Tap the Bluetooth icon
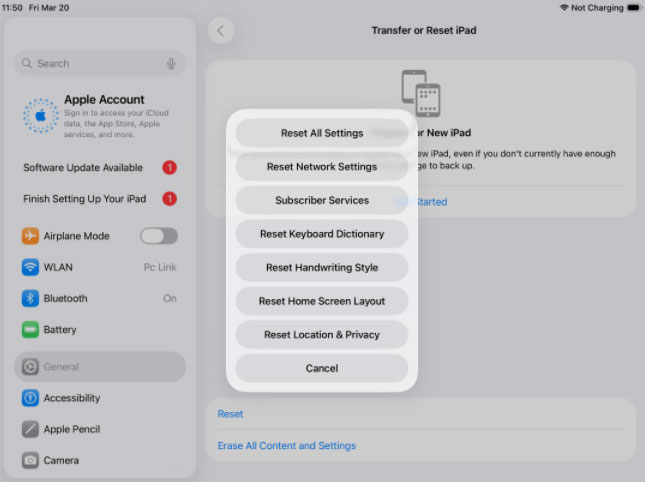645x482 pixels. [x=30, y=298]
